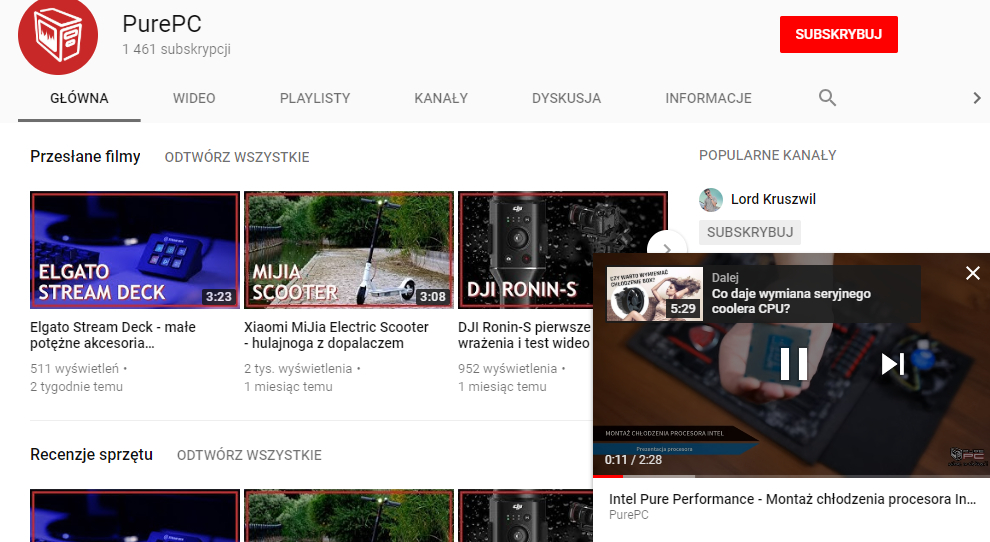The height and width of the screenshot is (542, 990).
Task: Pause the miniplayer video
Action: (x=794, y=364)
